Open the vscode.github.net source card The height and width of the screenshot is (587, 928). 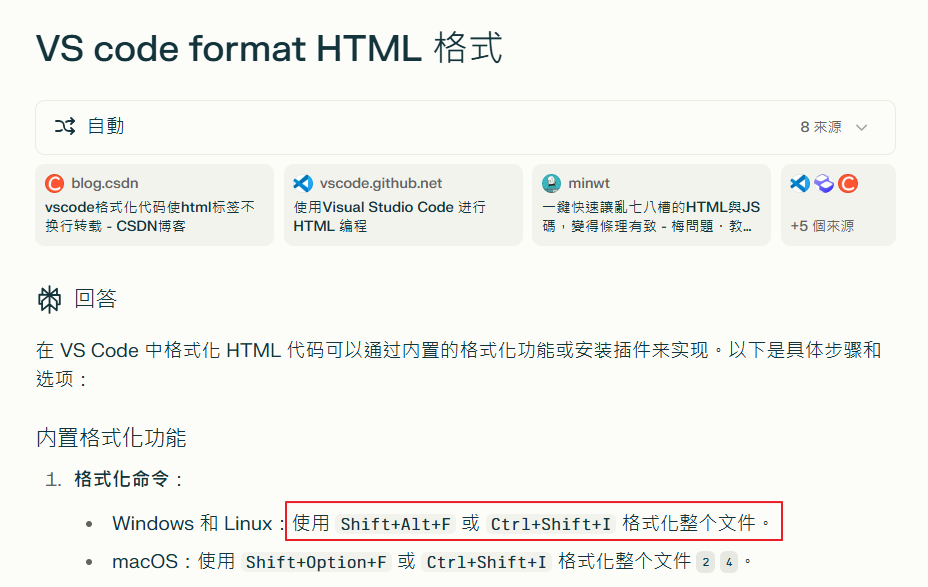(403, 205)
